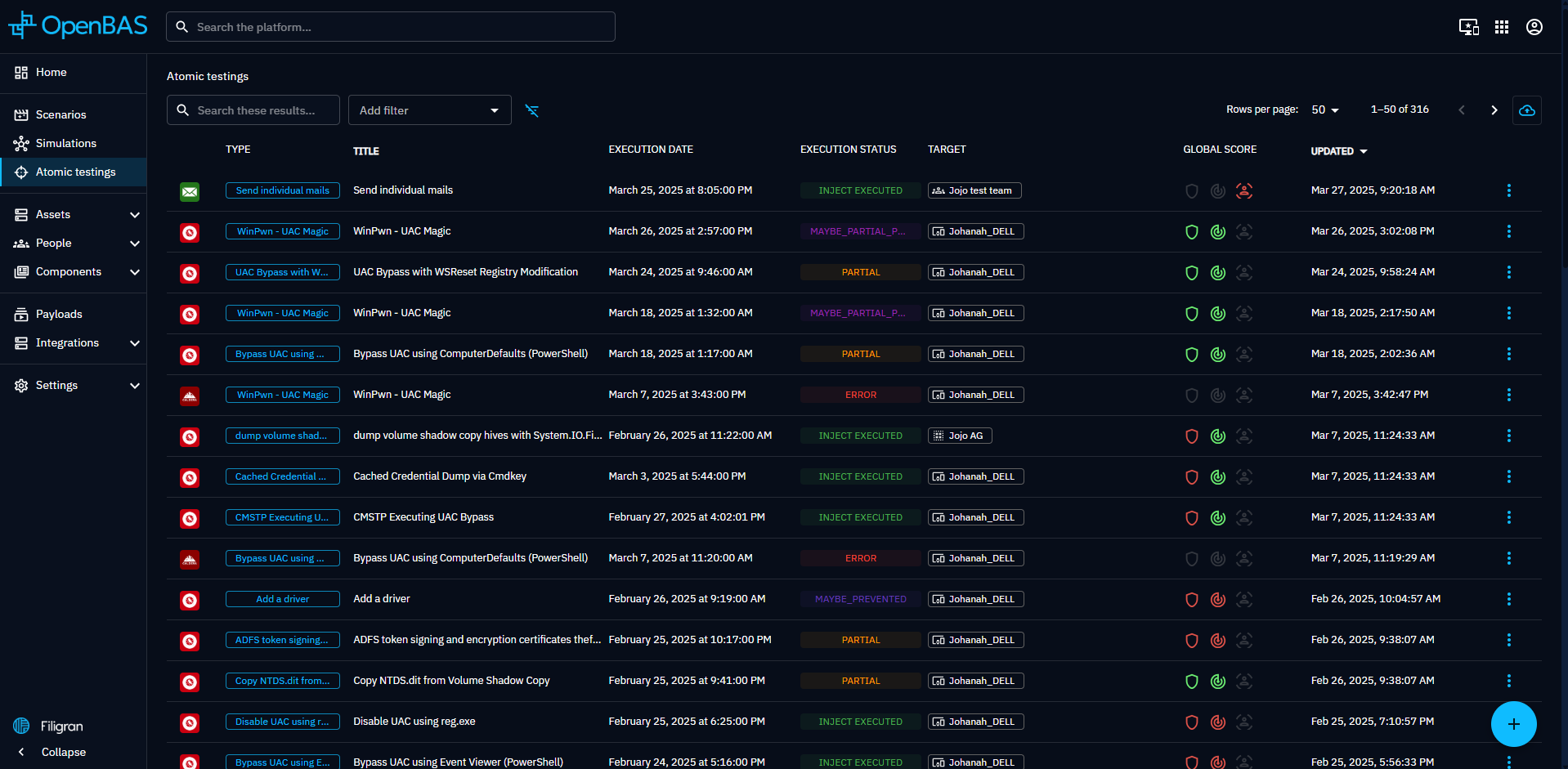Open the Add filter dropdown
The image size is (1568, 769).
429,110
